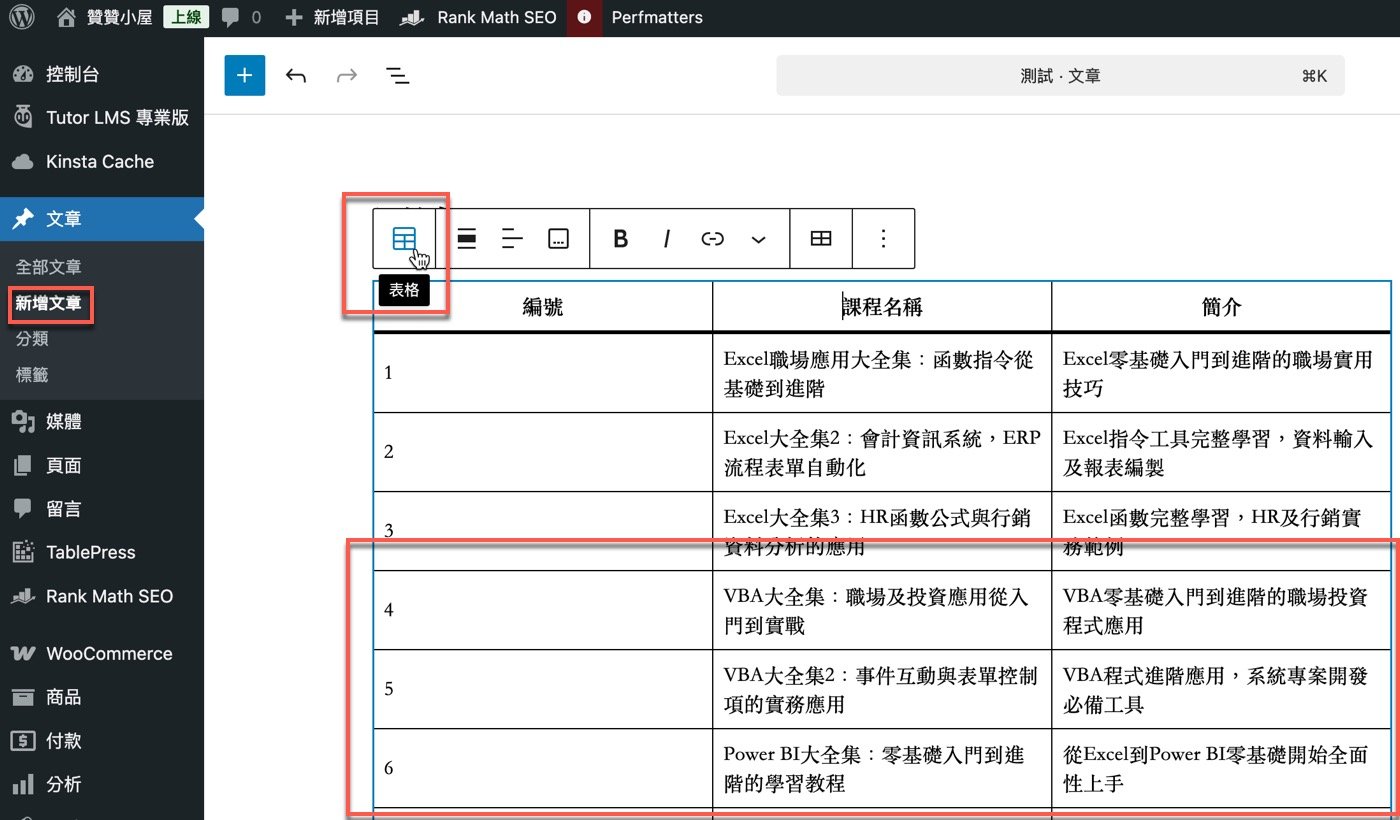The height and width of the screenshot is (820, 1400).
Task: Click the number 5 cell in table
Action: point(543,689)
